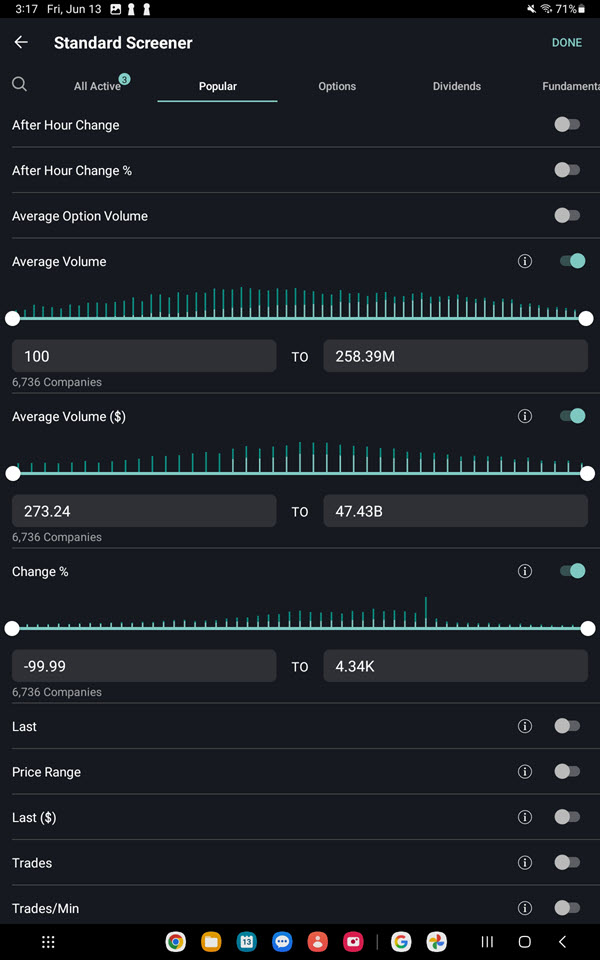Click the Trades/Min label
600x960 pixels.
click(x=45, y=909)
